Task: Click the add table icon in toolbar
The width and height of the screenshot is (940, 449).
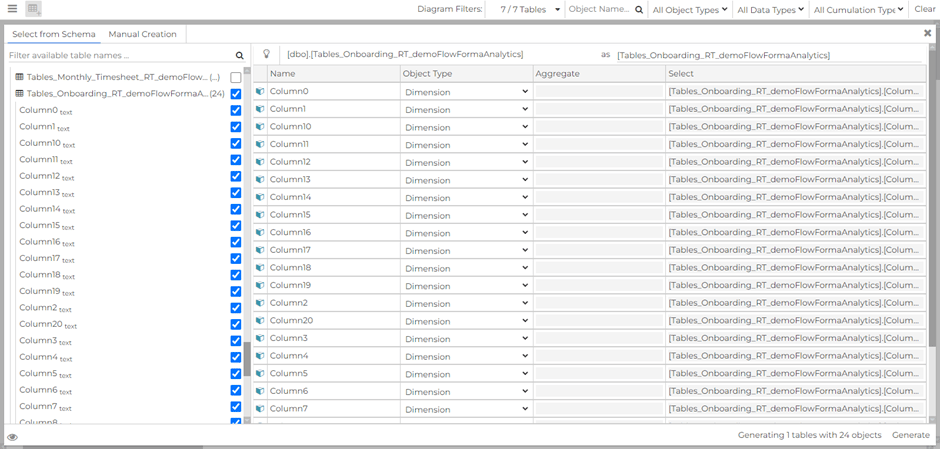Action: coord(34,9)
